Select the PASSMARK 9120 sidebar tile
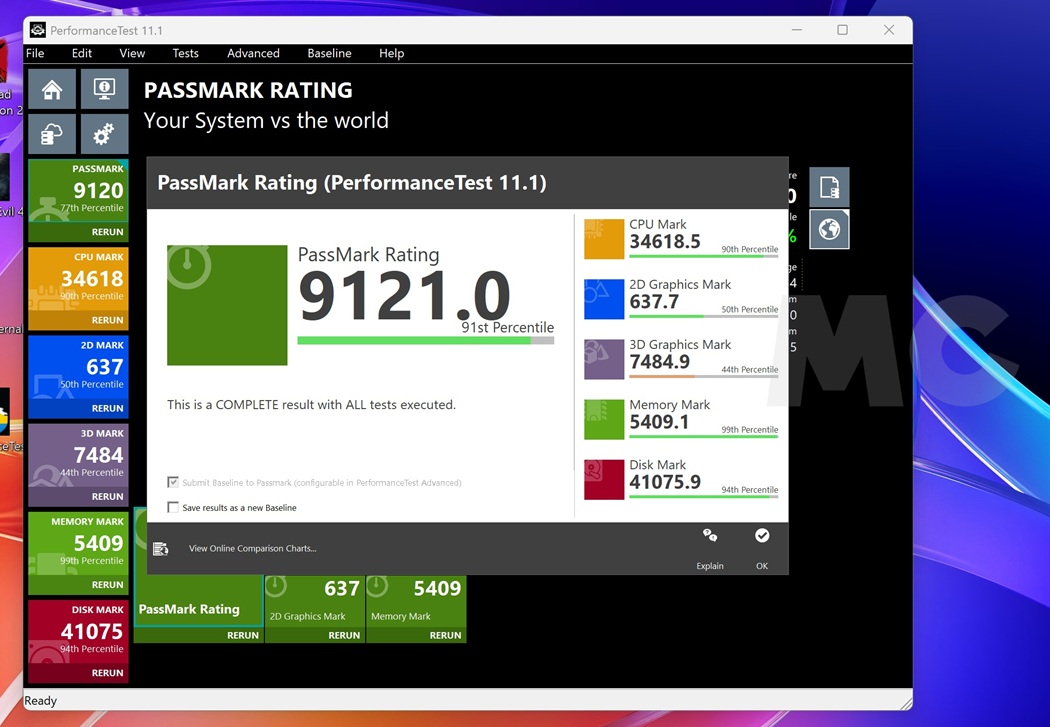Image resolution: width=1050 pixels, height=727 pixels. coord(78,191)
